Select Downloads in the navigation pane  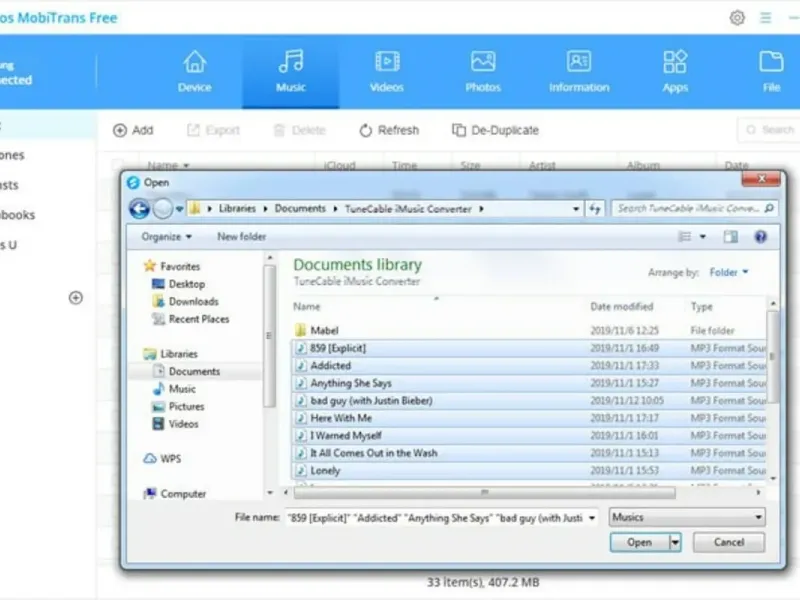click(x=185, y=302)
